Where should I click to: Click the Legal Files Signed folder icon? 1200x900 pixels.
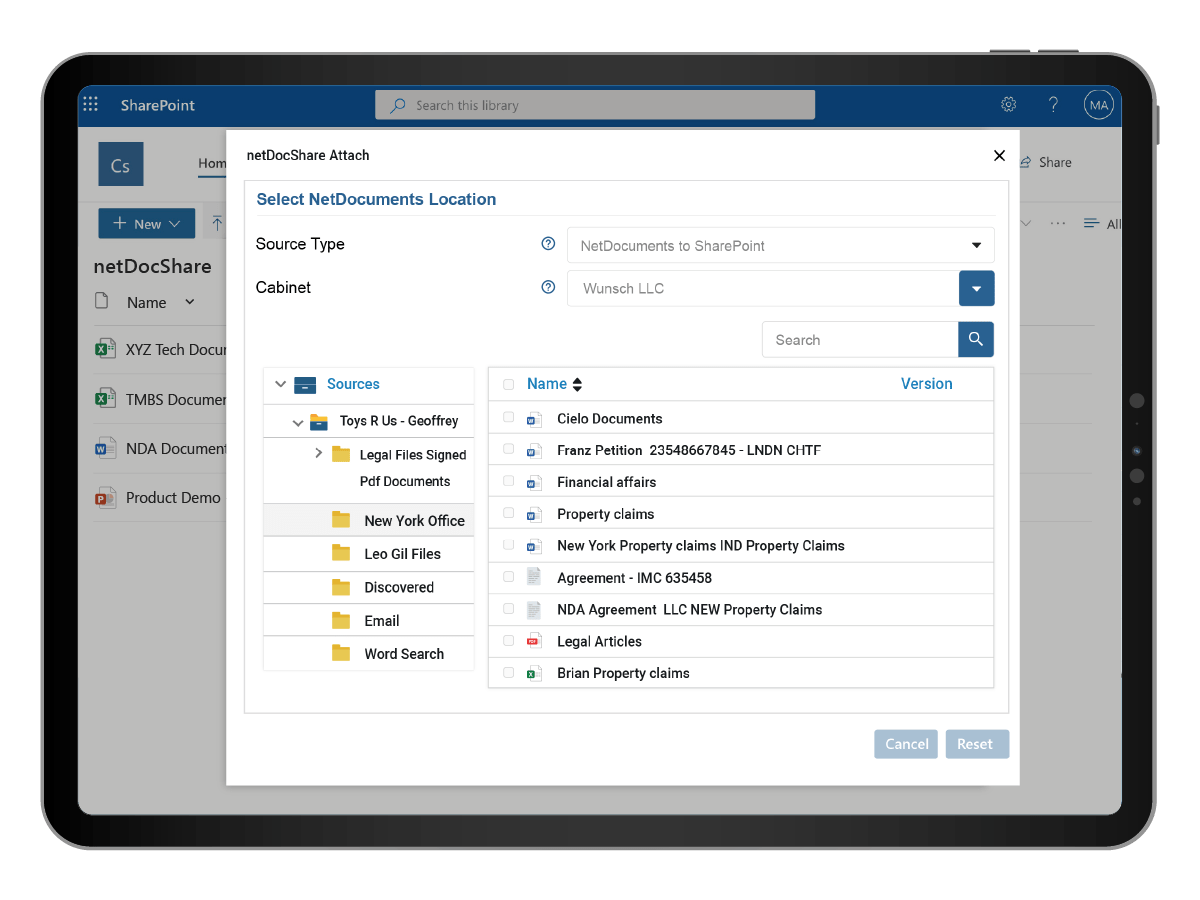tap(341, 455)
